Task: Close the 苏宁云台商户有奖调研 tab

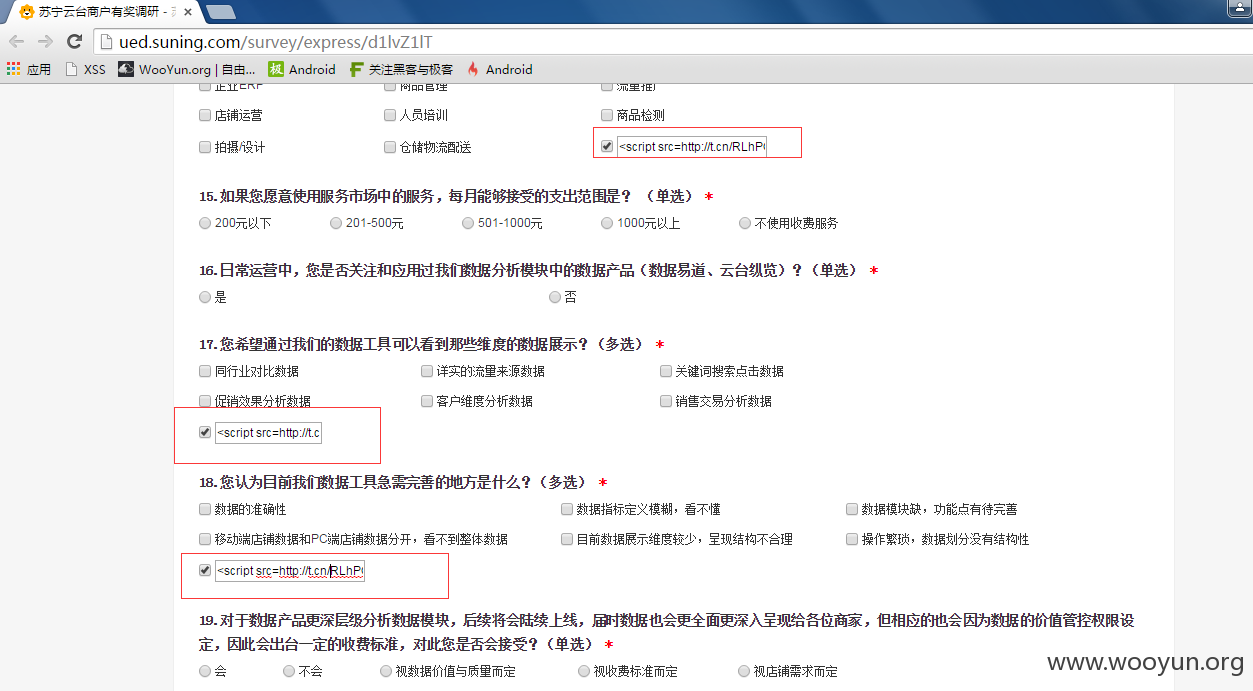Action: pyautogui.click(x=188, y=12)
